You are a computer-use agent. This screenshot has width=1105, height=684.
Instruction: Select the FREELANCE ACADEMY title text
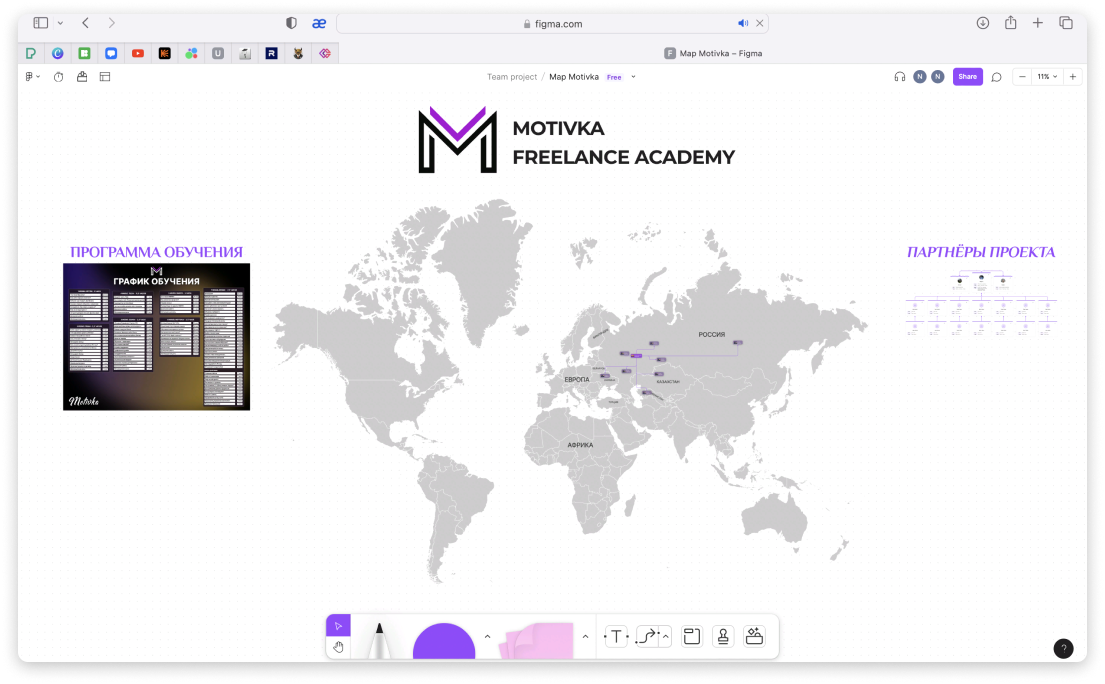tap(624, 157)
